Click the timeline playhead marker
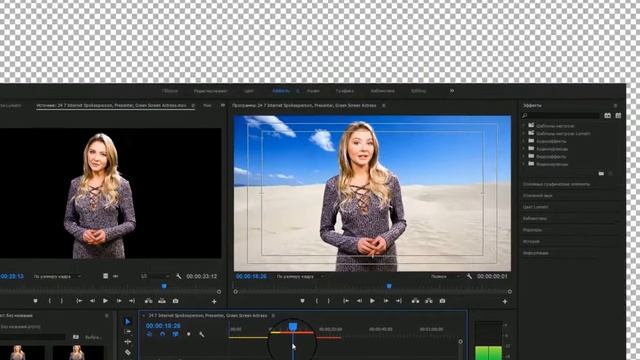This screenshot has width=640, height=360. 293,327
